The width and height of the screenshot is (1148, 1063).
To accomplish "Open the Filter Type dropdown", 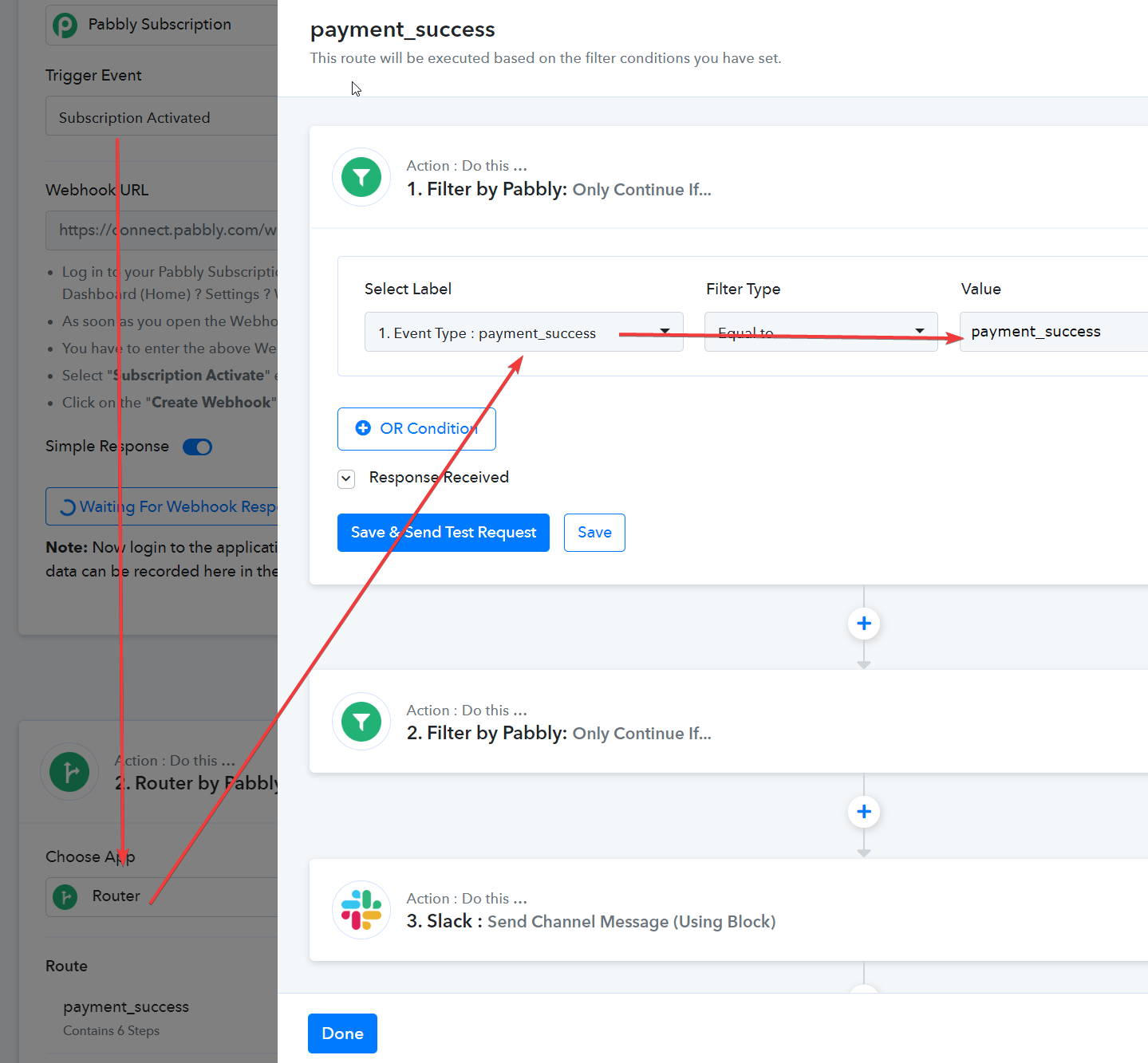I will 821,332.
